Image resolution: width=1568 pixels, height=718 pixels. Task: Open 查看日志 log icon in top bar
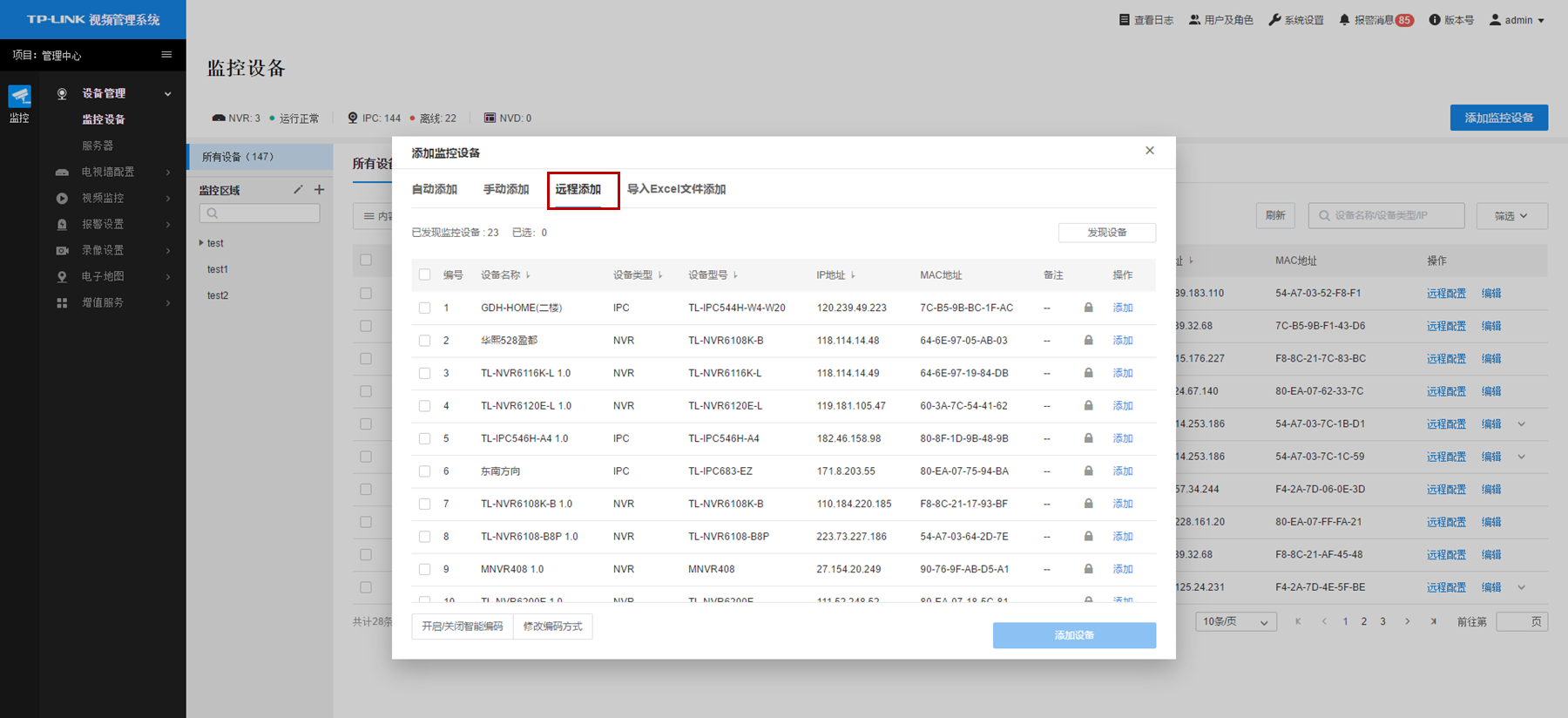point(1125,20)
